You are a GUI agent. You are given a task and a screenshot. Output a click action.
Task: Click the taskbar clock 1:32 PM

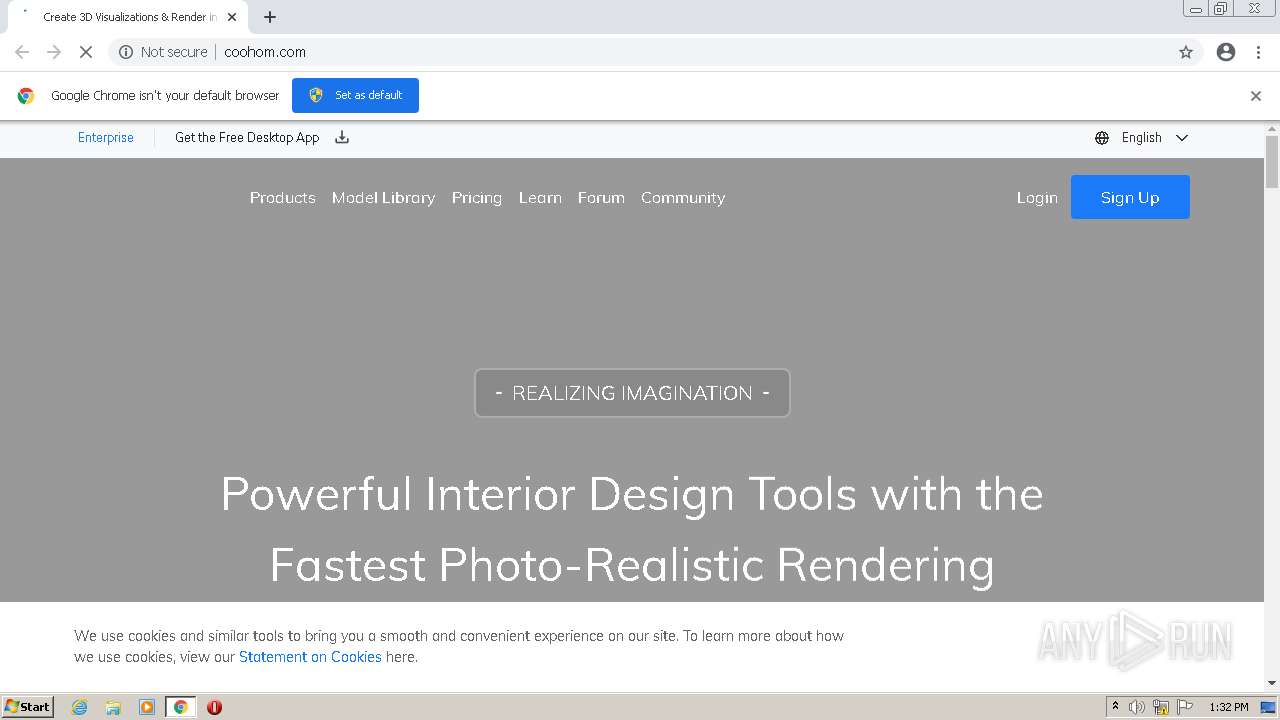click(1229, 707)
